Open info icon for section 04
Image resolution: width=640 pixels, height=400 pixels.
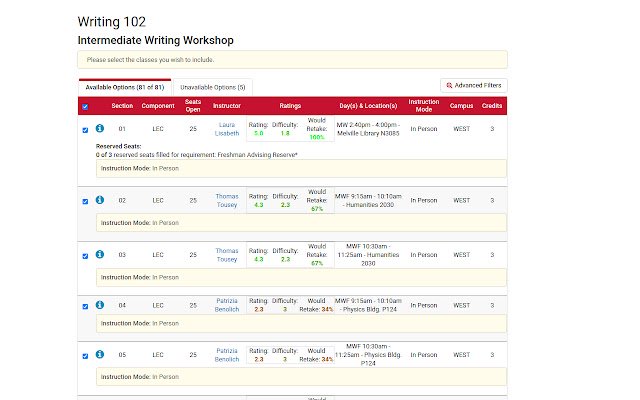pos(100,305)
